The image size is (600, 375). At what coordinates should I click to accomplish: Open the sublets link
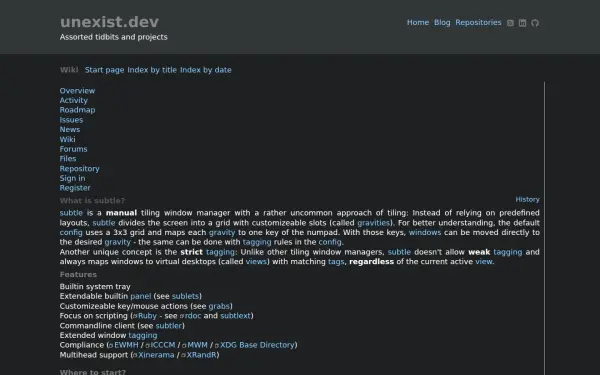click(x=185, y=296)
